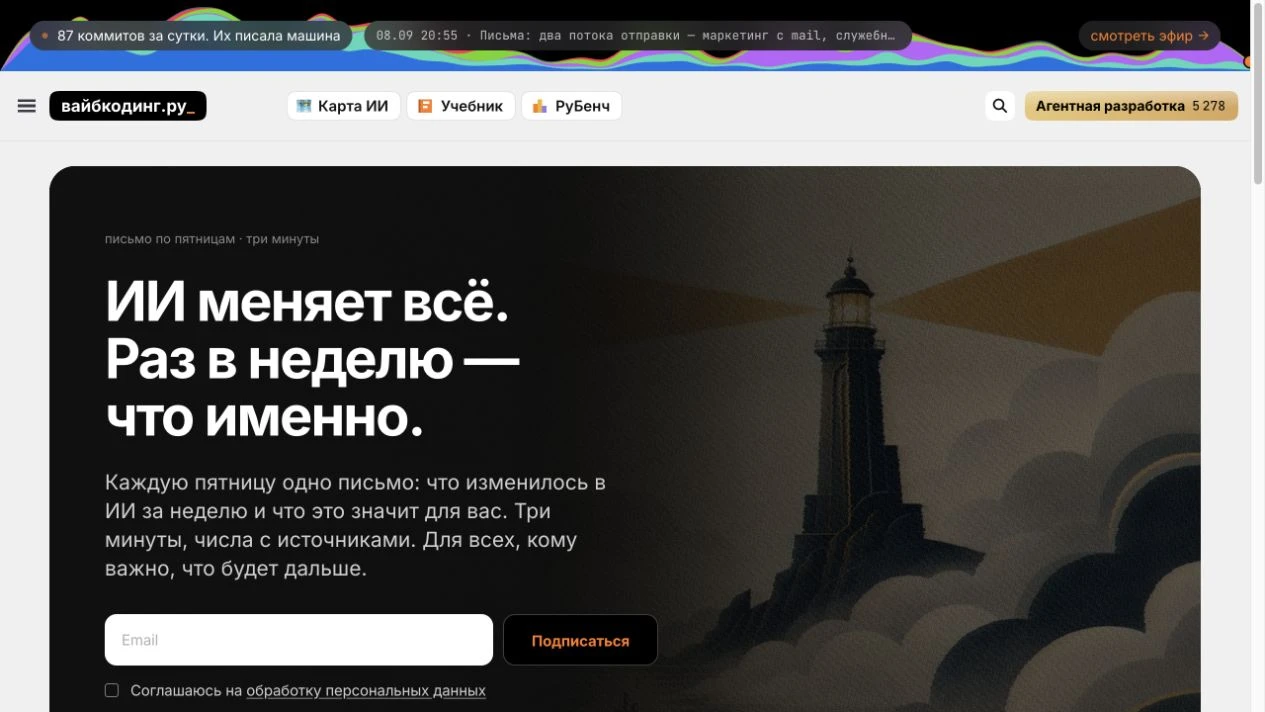Viewport: 1265px width, 712px height.
Task: Open the обработку персональных данных link
Action: click(x=366, y=690)
